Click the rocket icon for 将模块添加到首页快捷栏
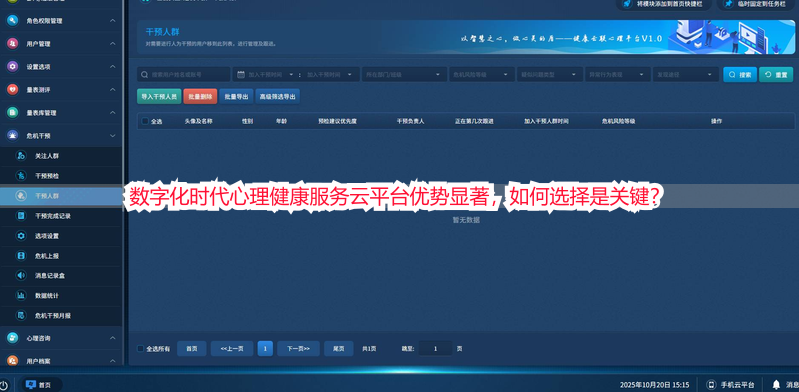The height and width of the screenshot is (392, 799). (x=627, y=4)
